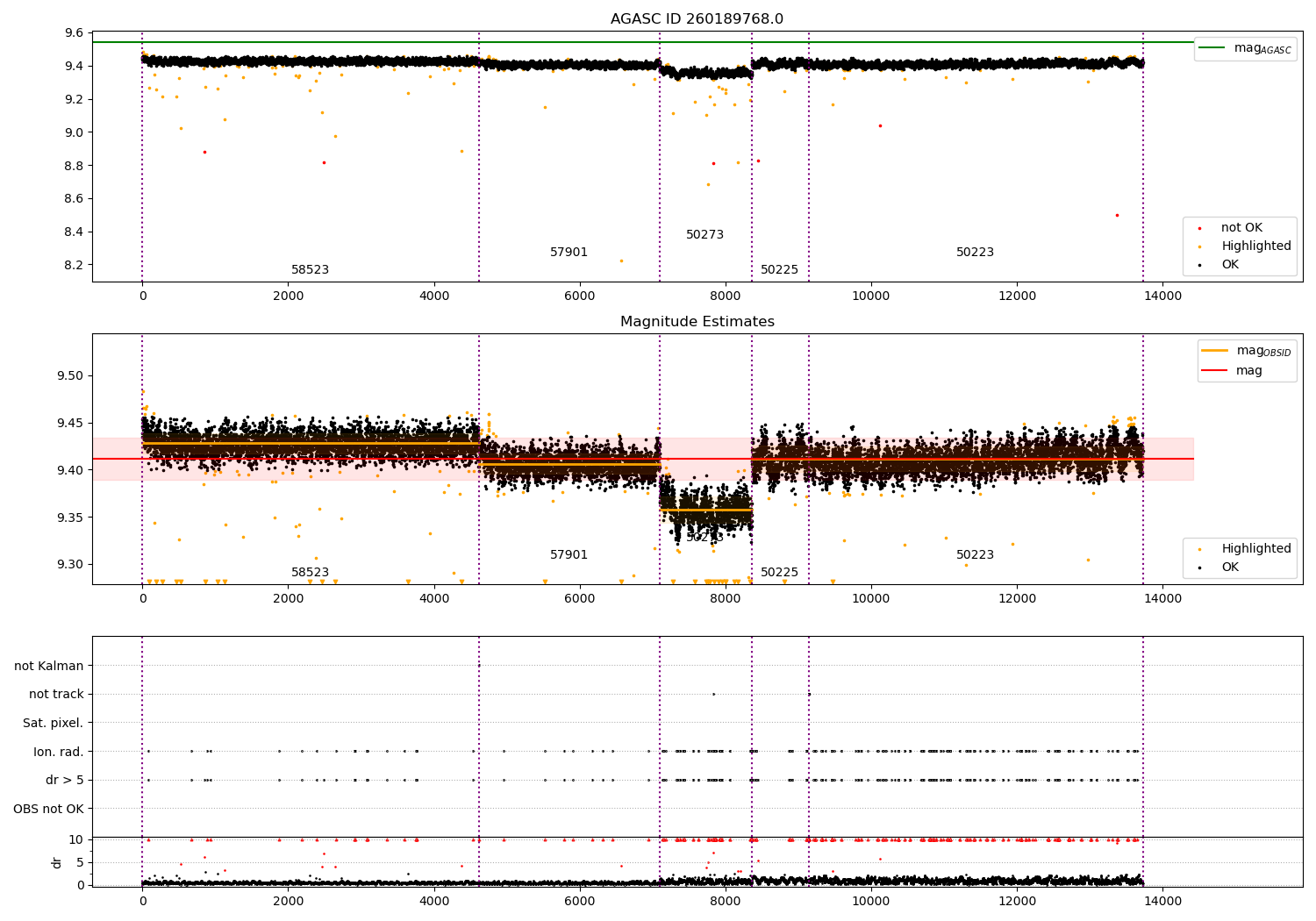1316x921 pixels.
Task: Click the 6000 x-tick under the Magnitude Estimates plot
Action: click(x=580, y=599)
